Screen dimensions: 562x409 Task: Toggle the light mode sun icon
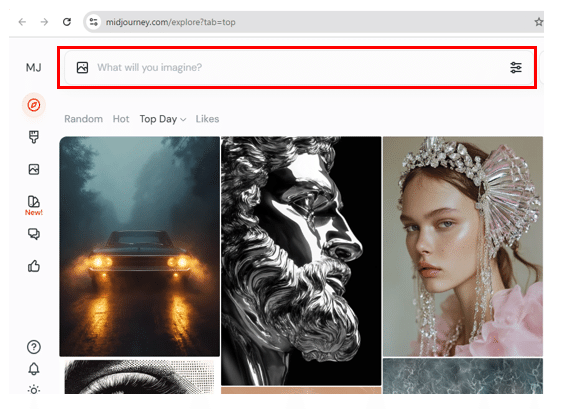click(34, 390)
